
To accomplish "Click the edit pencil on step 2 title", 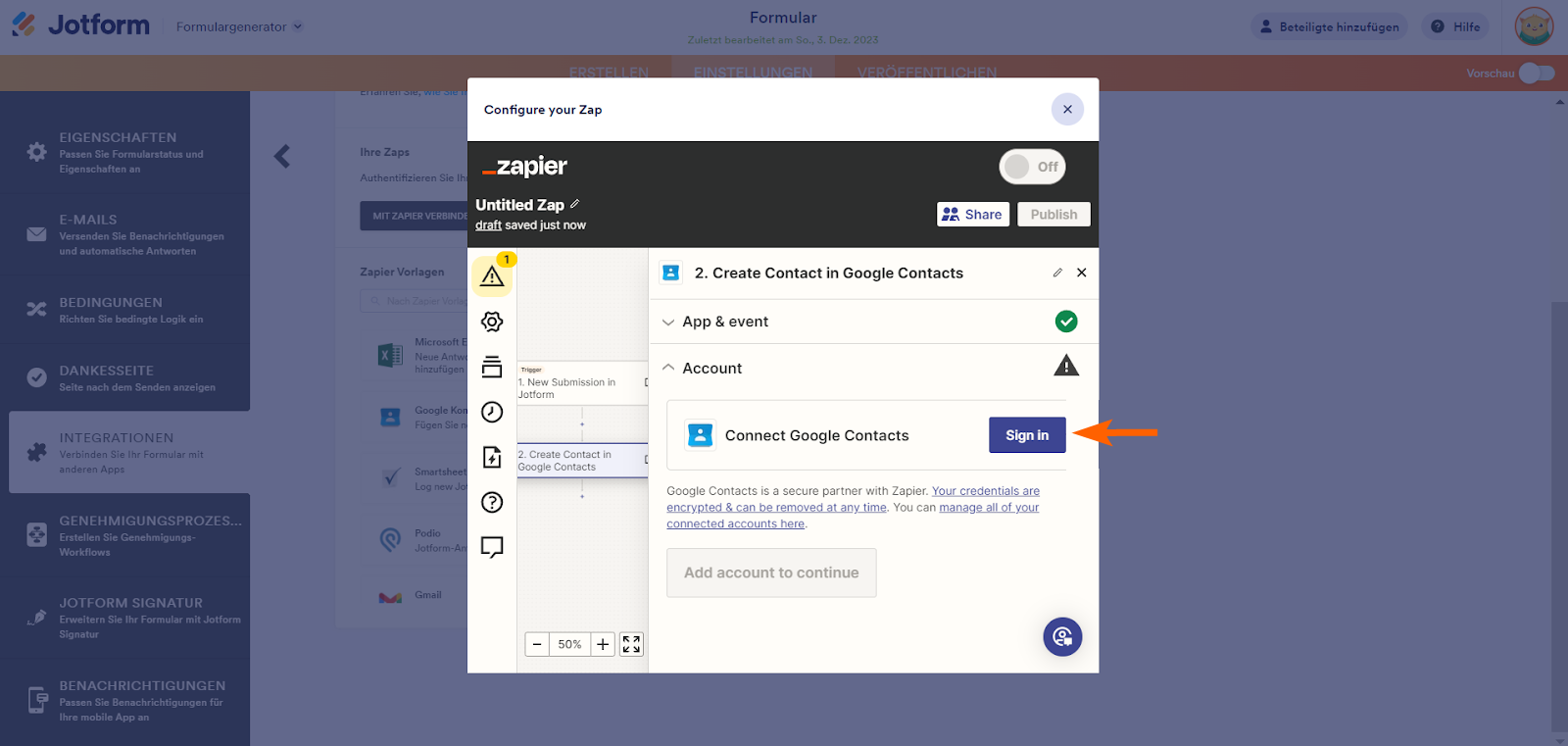I will [1057, 273].
